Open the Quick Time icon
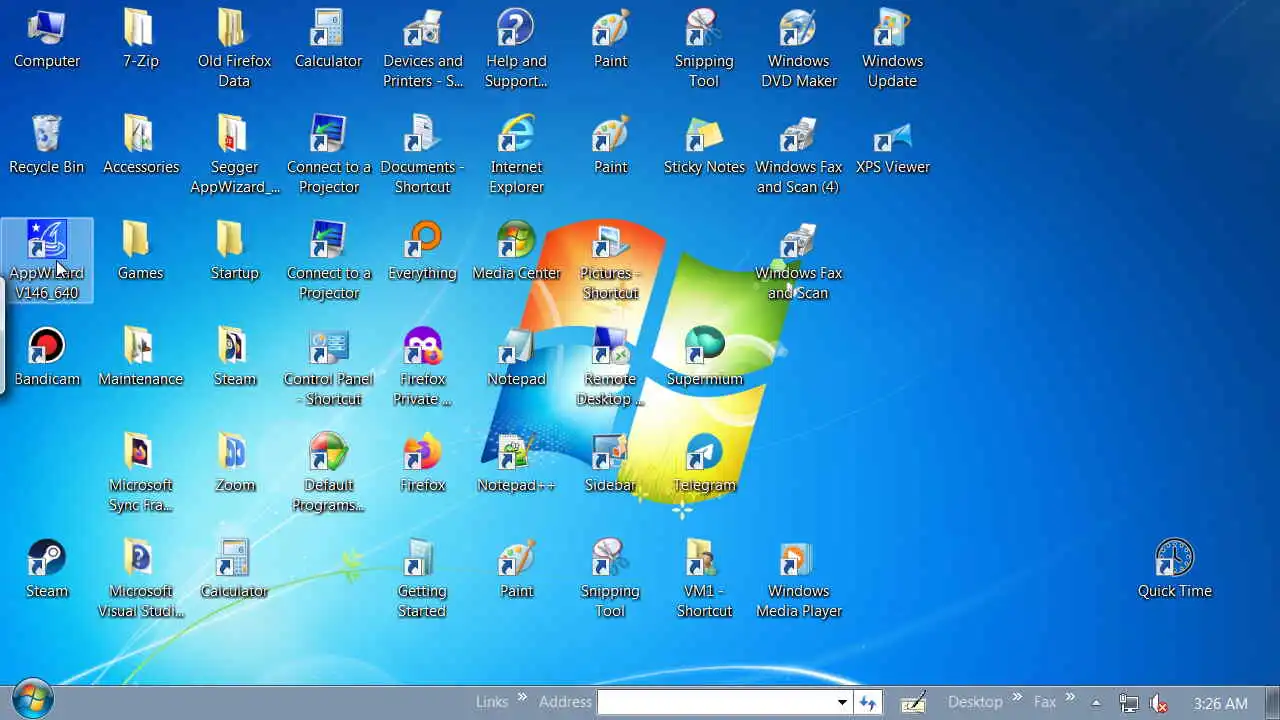The image size is (1280, 720). (x=1175, y=570)
